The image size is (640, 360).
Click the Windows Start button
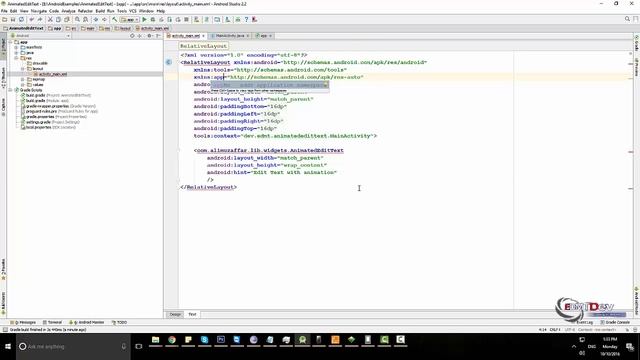(x=8, y=347)
